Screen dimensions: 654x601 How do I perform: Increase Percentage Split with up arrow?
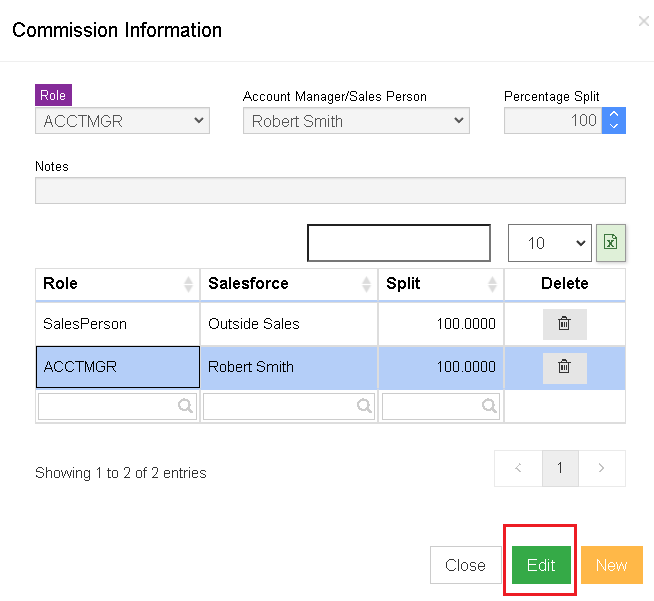coord(614,114)
